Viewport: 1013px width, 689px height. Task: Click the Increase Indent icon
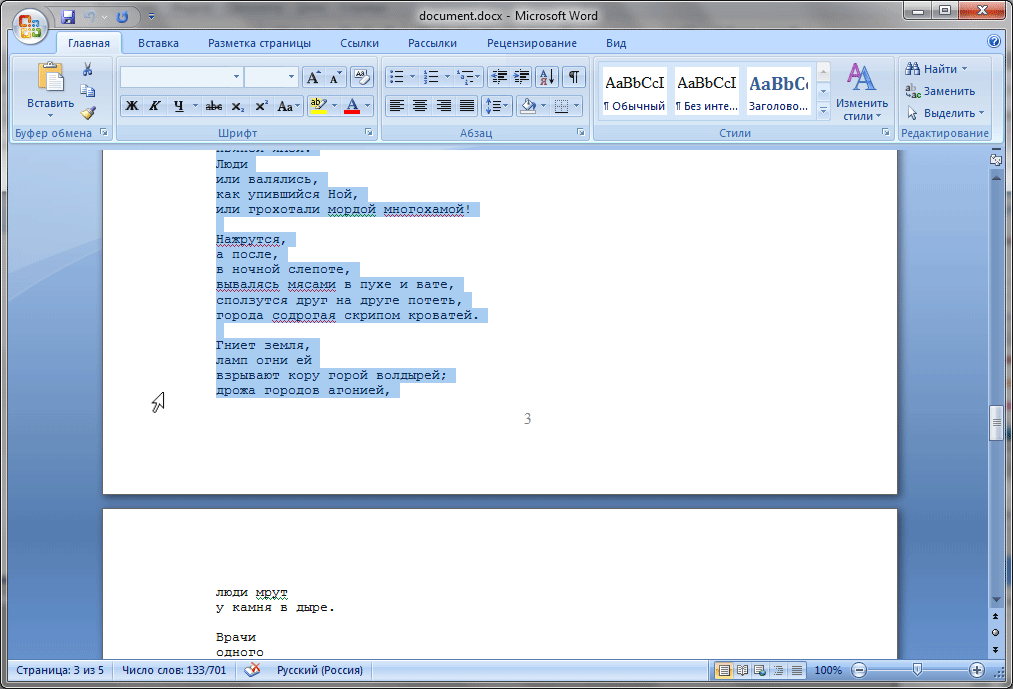521,77
